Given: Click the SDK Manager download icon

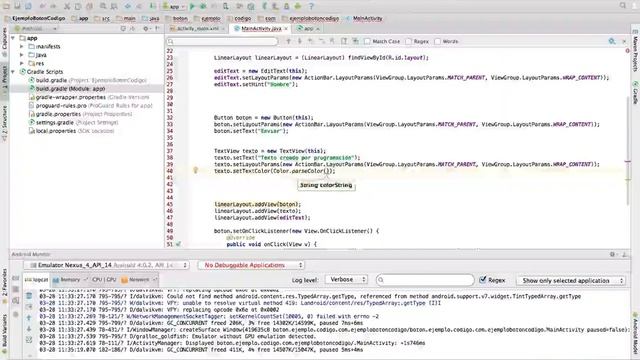Looking at the screenshot, I should tap(287, 6).
